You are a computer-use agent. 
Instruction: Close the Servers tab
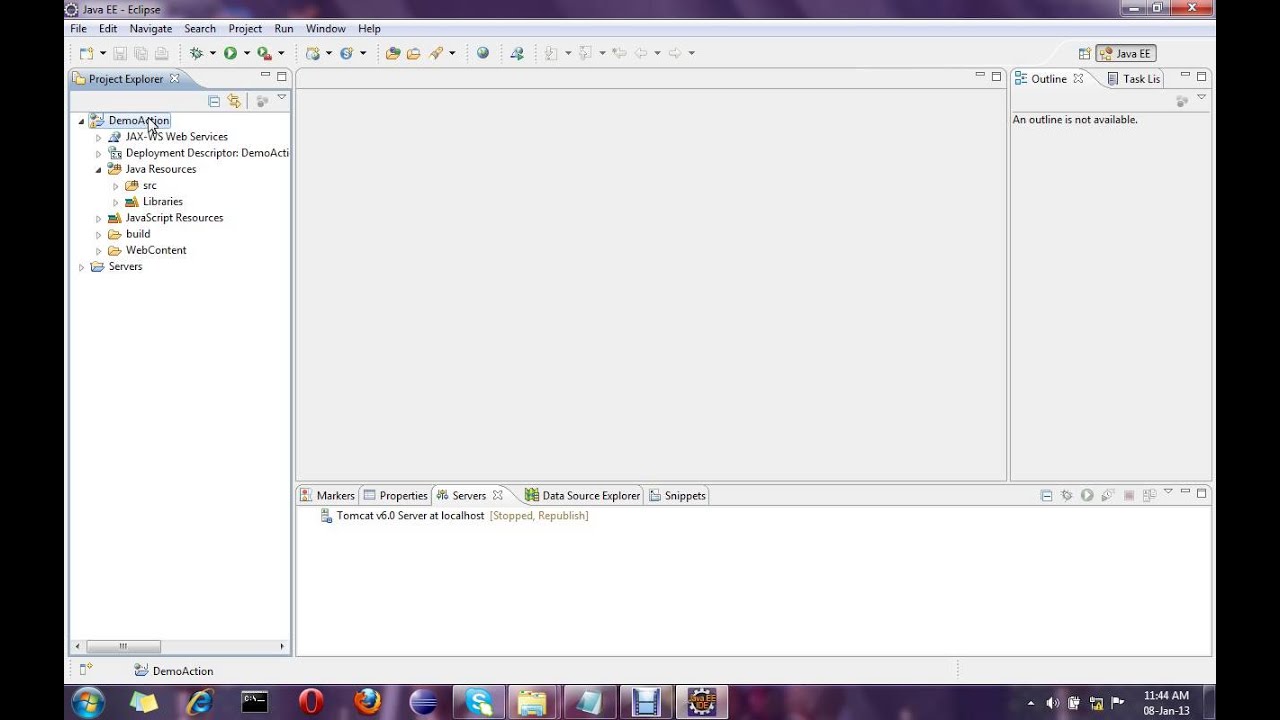coord(497,495)
